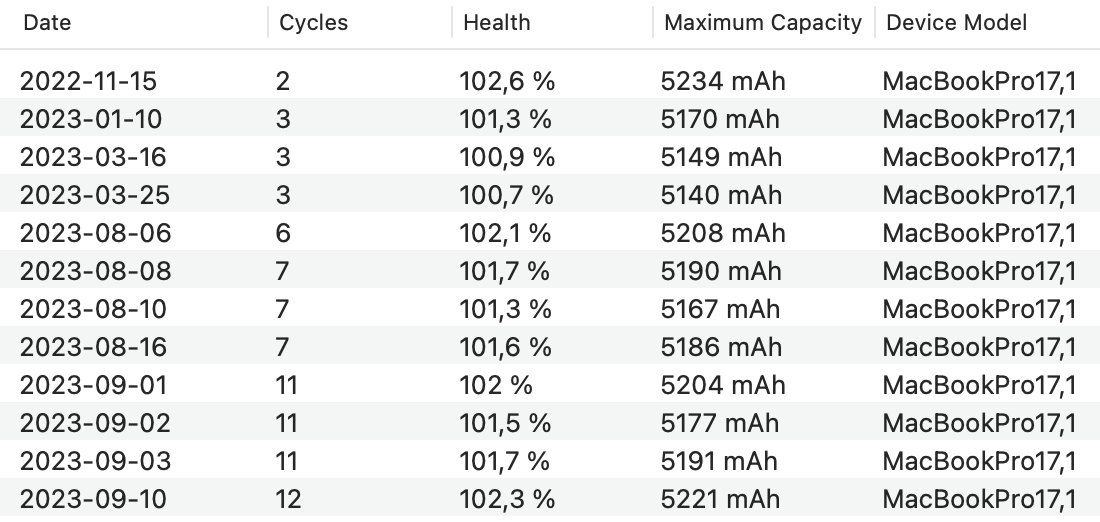This screenshot has height=522, width=1100.
Task: Click the 5177 mAh capacity cell
Action: pyautogui.click(x=721, y=423)
